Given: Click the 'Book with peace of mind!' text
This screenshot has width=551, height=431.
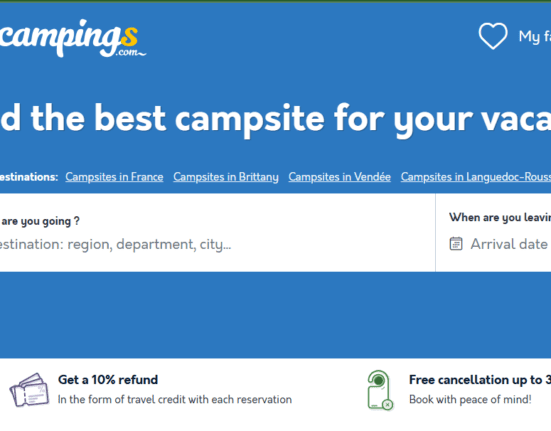Looking at the screenshot, I should coord(470,399).
